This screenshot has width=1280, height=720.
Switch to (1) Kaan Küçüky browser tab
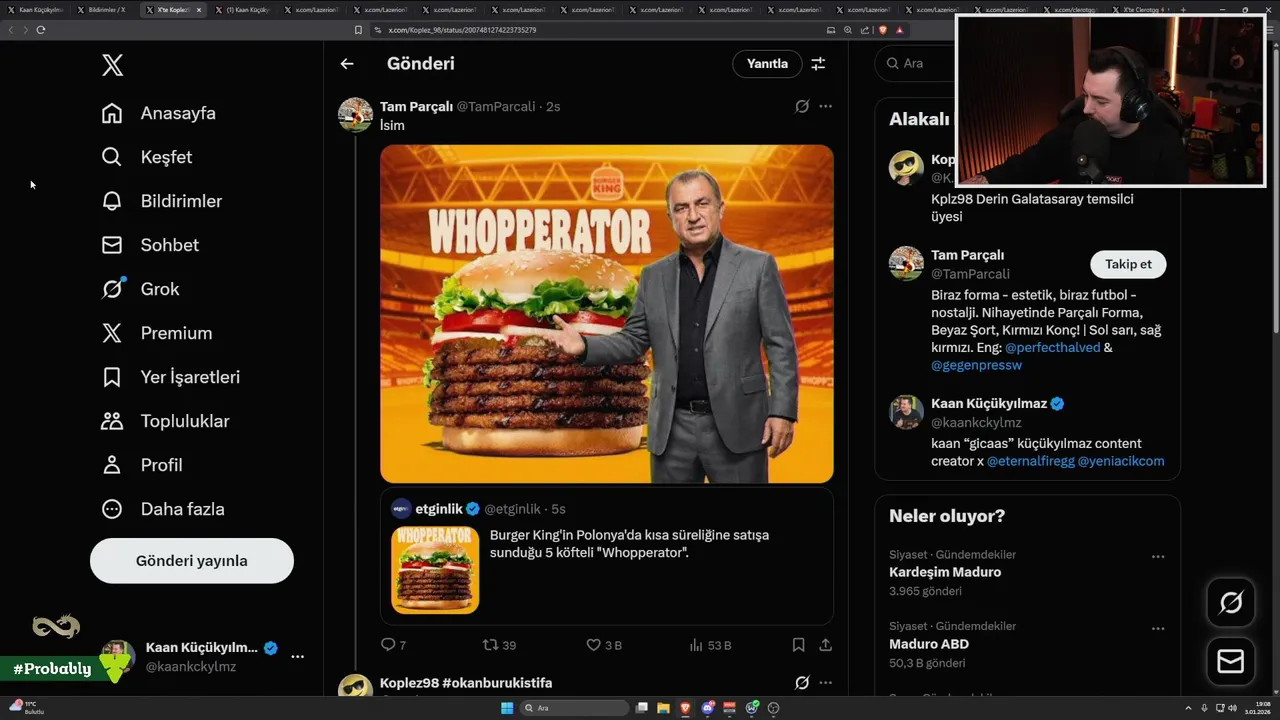pyautogui.click(x=242, y=9)
